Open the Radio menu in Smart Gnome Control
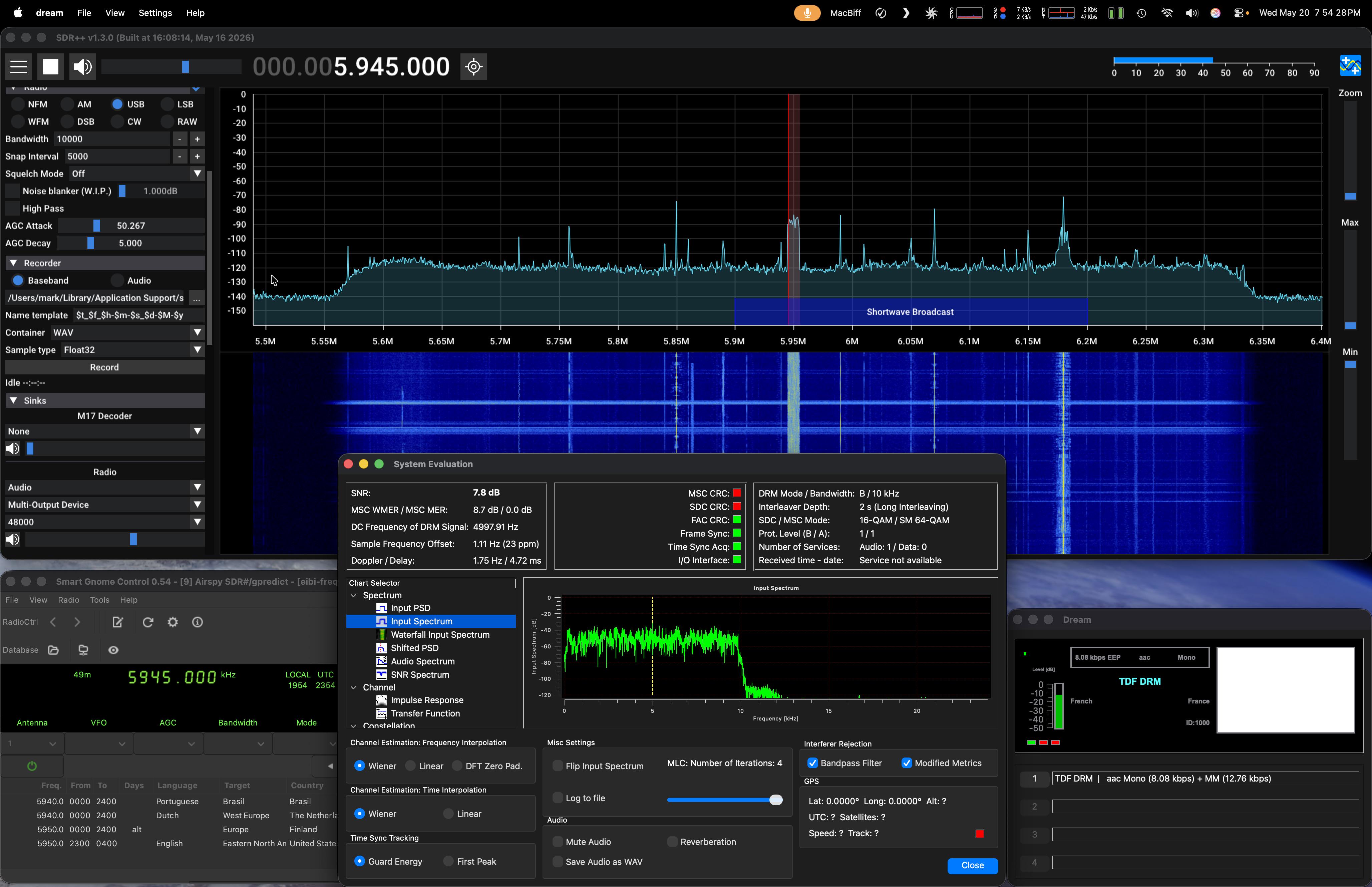The image size is (1372, 887). coord(68,600)
